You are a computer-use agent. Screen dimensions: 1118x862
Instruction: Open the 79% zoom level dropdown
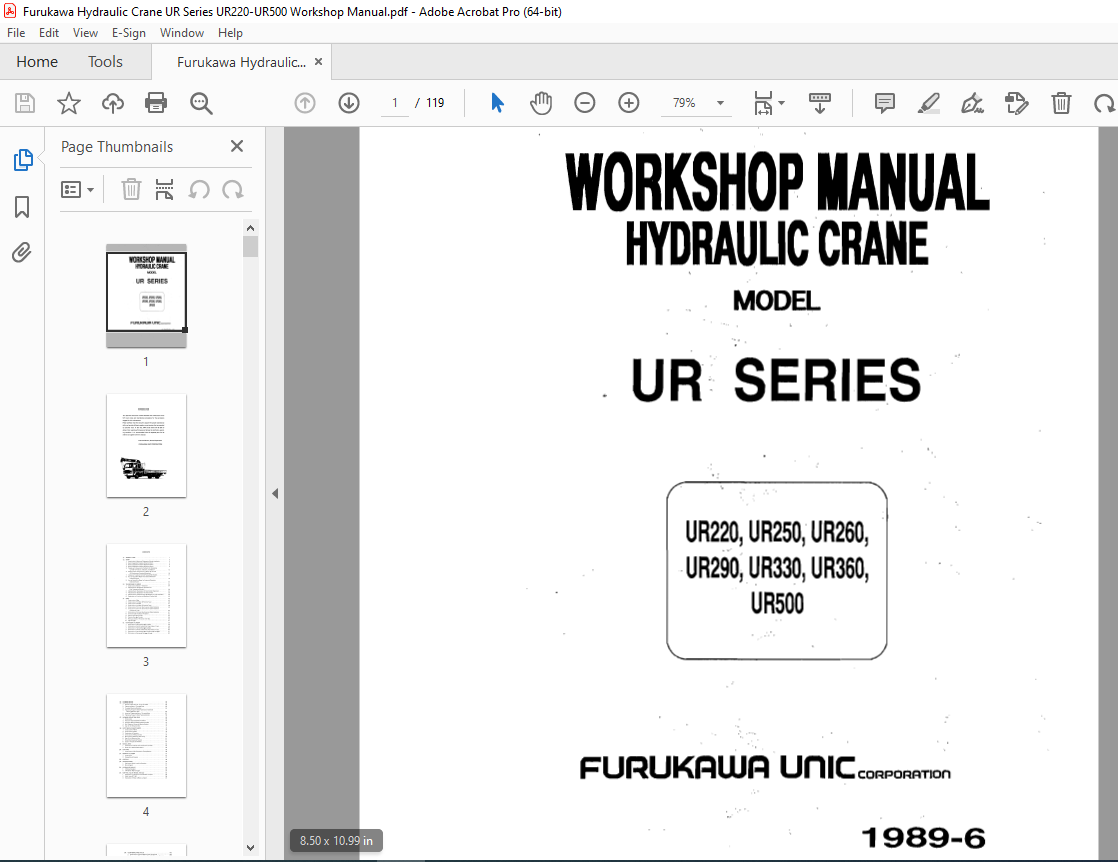[720, 103]
